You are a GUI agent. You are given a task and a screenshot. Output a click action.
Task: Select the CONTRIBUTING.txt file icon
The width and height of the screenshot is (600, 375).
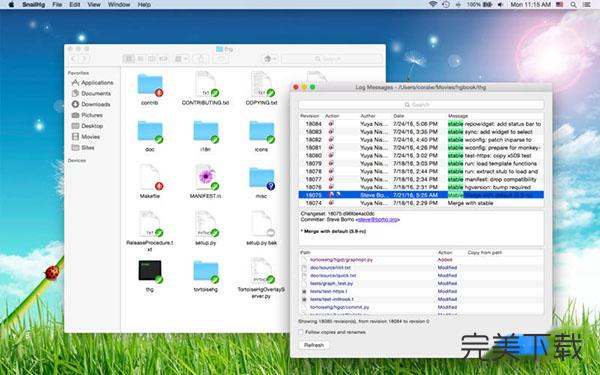coord(205,84)
